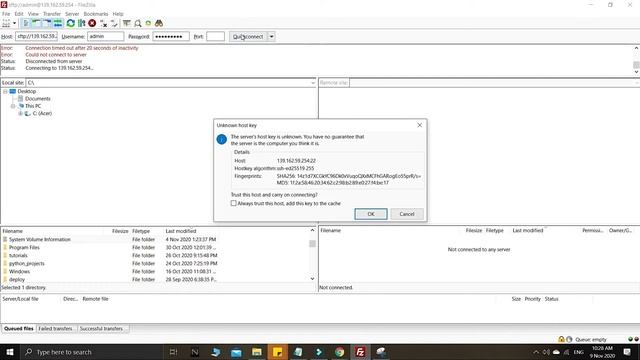
Task: Click in the Port input field
Action: coord(216,36)
